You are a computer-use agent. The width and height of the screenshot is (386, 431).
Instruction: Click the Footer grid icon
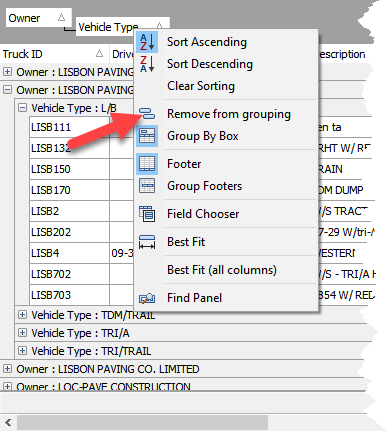(147, 164)
